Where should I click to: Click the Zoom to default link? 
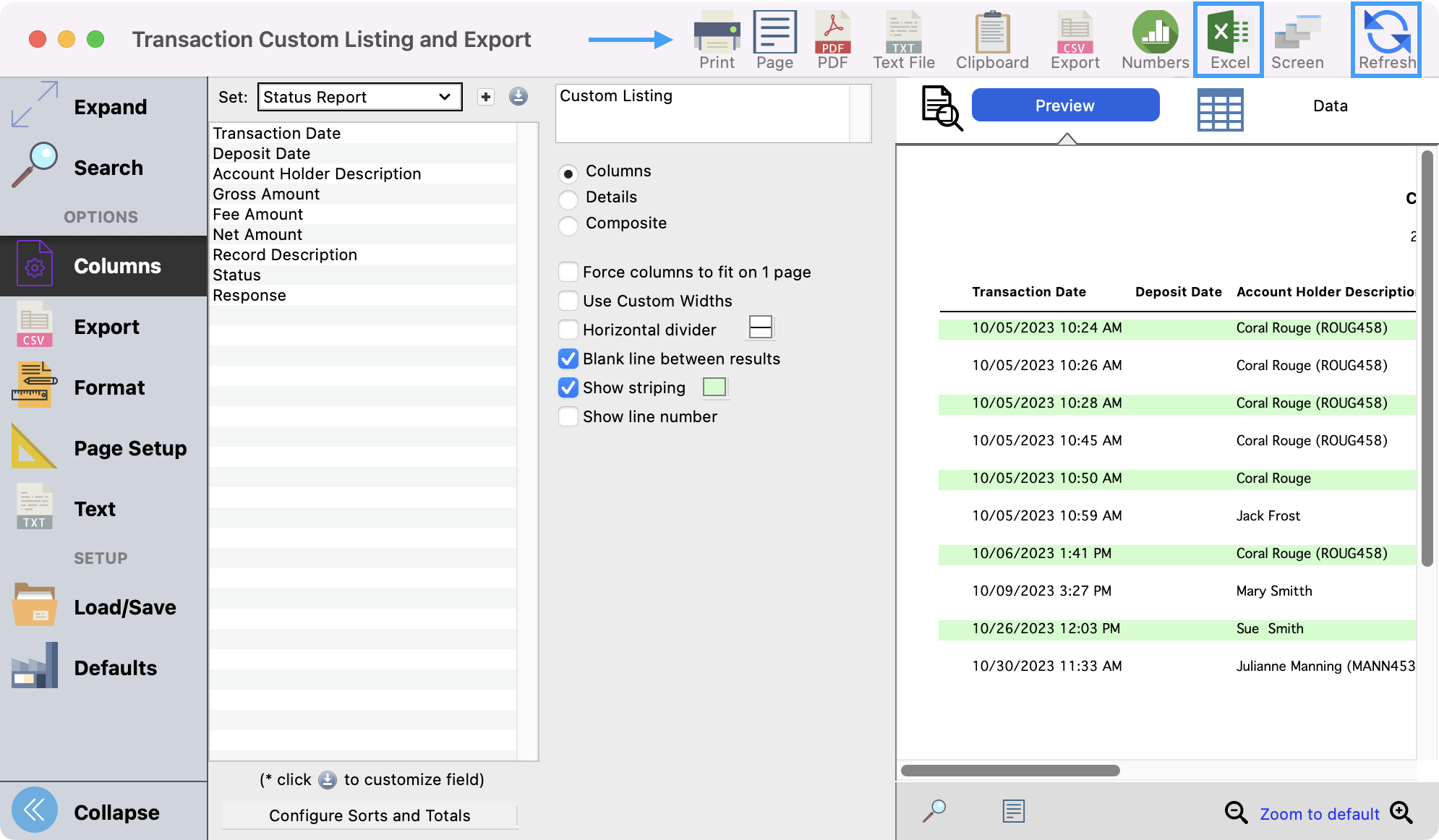click(1319, 814)
